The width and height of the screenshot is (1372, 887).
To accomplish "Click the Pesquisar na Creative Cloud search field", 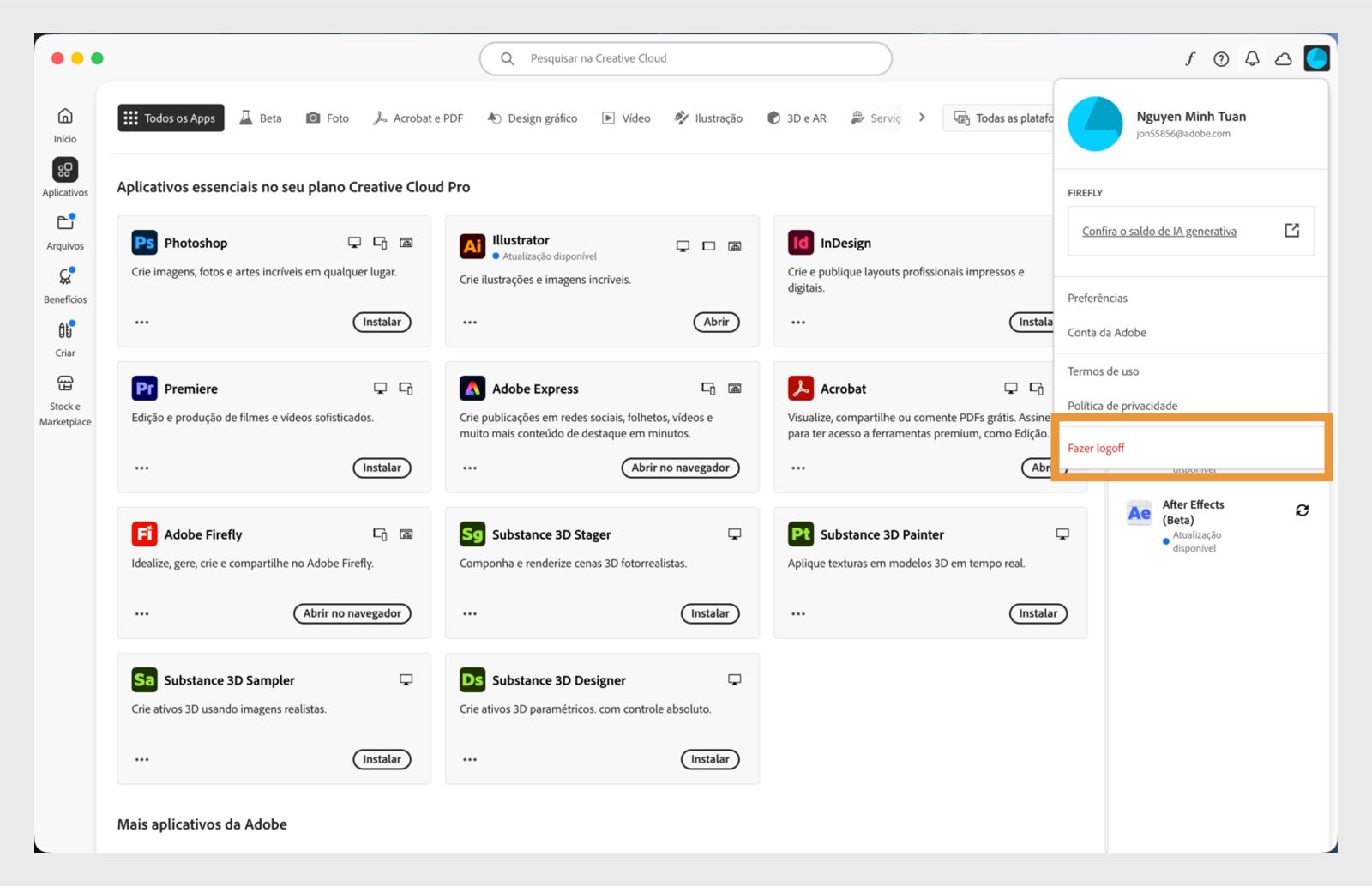I will click(686, 58).
